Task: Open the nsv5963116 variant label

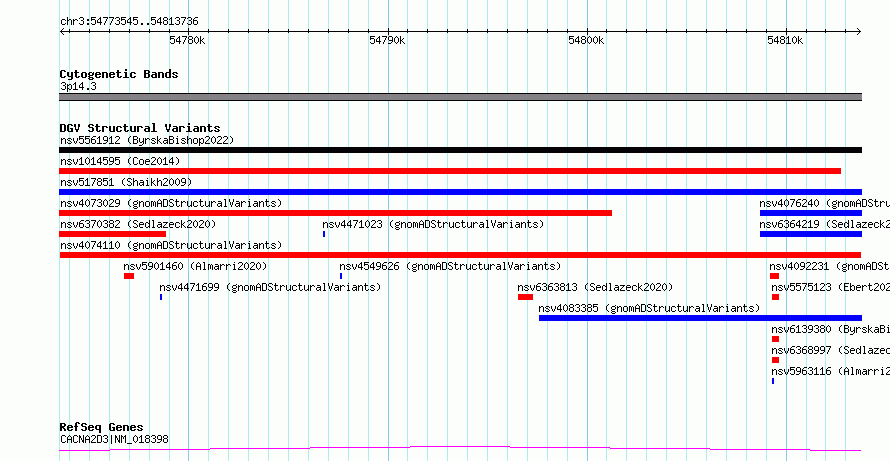Action: tap(830, 371)
